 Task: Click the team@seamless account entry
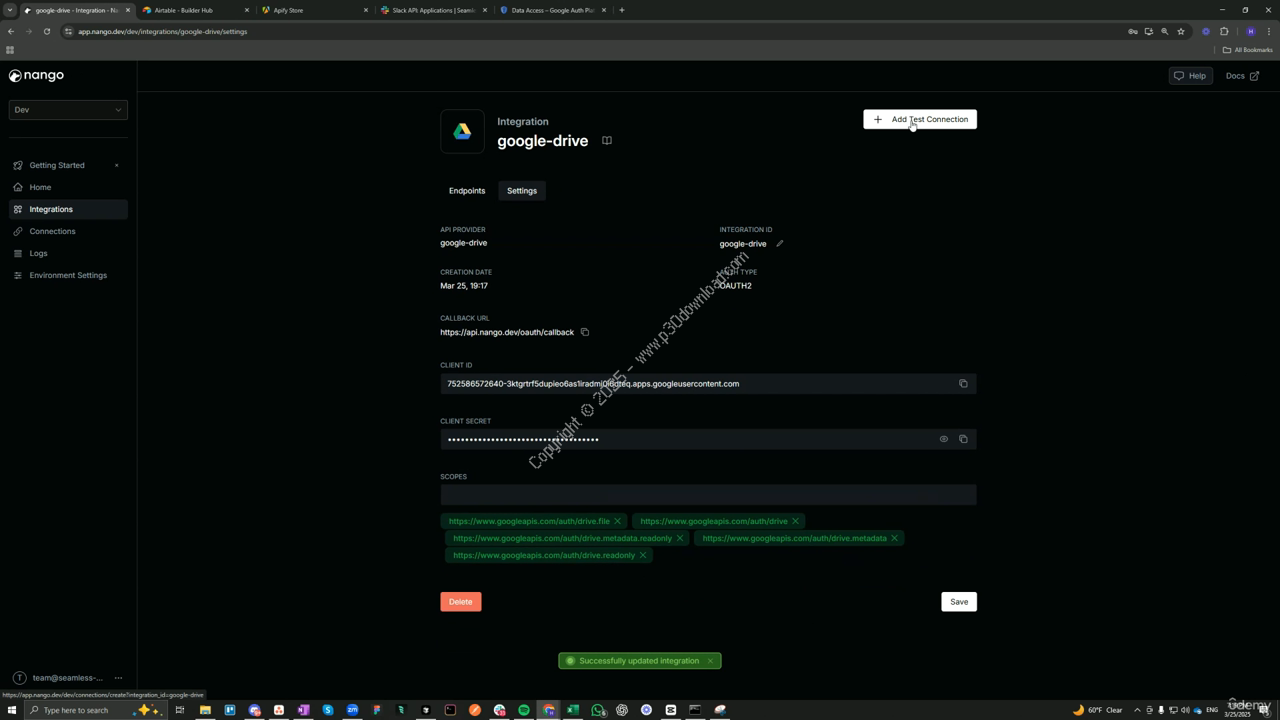click(58, 678)
